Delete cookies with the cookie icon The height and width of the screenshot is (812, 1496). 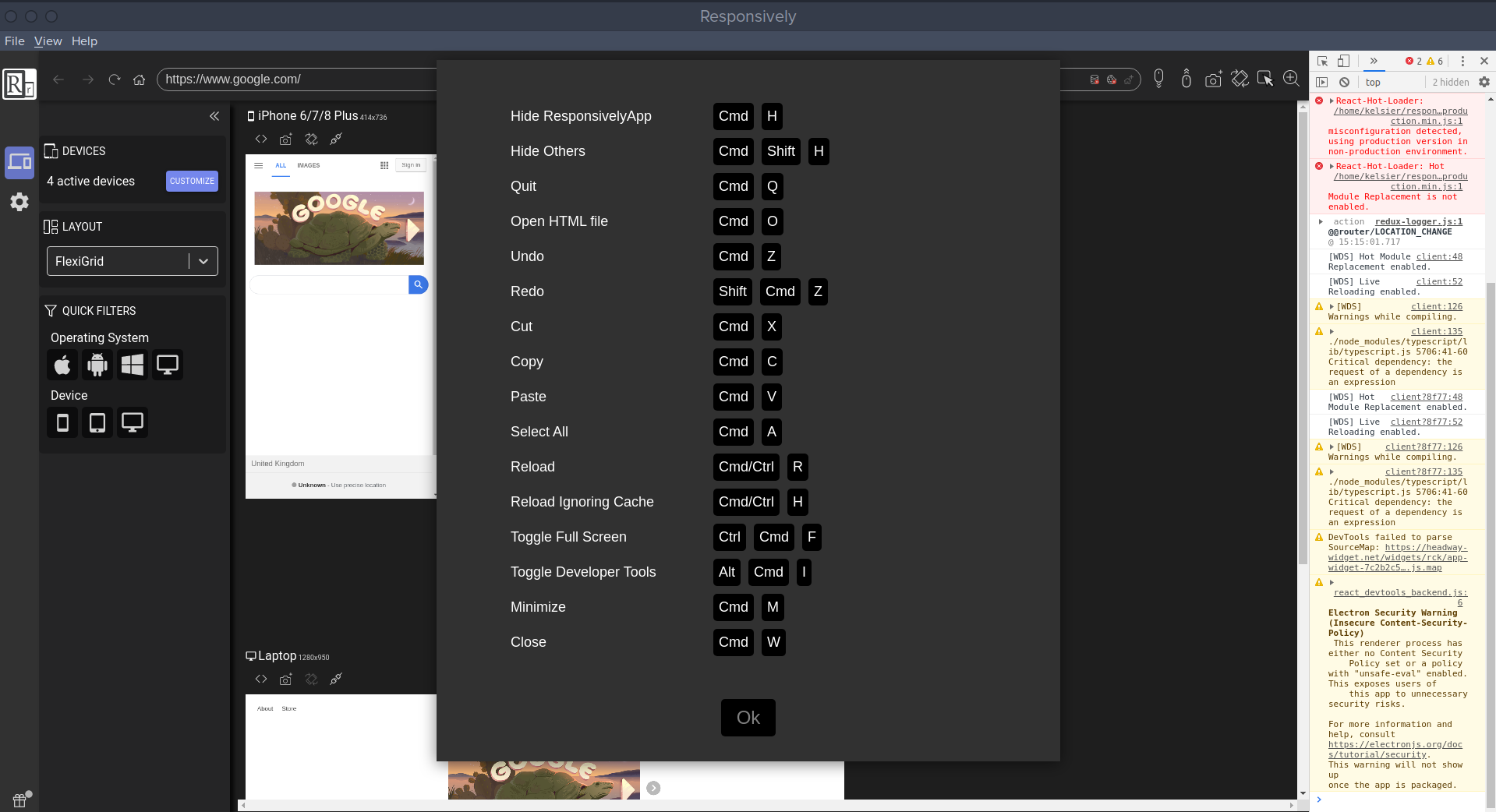1112,79
